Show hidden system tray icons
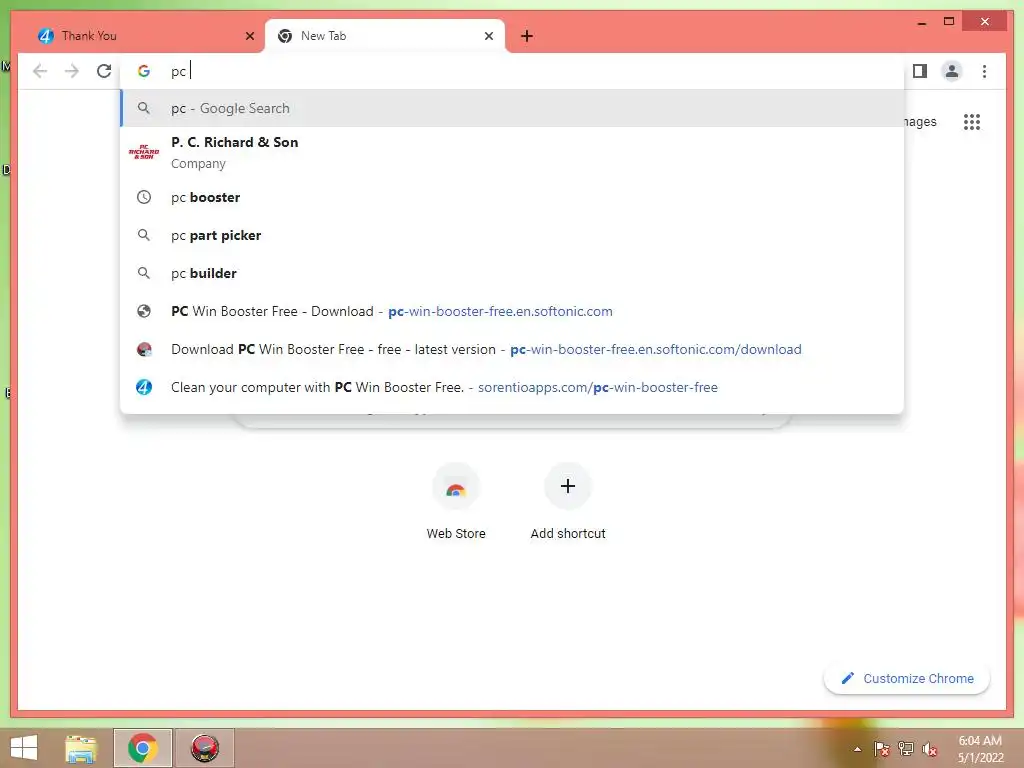The width and height of the screenshot is (1024, 768). pos(857,749)
